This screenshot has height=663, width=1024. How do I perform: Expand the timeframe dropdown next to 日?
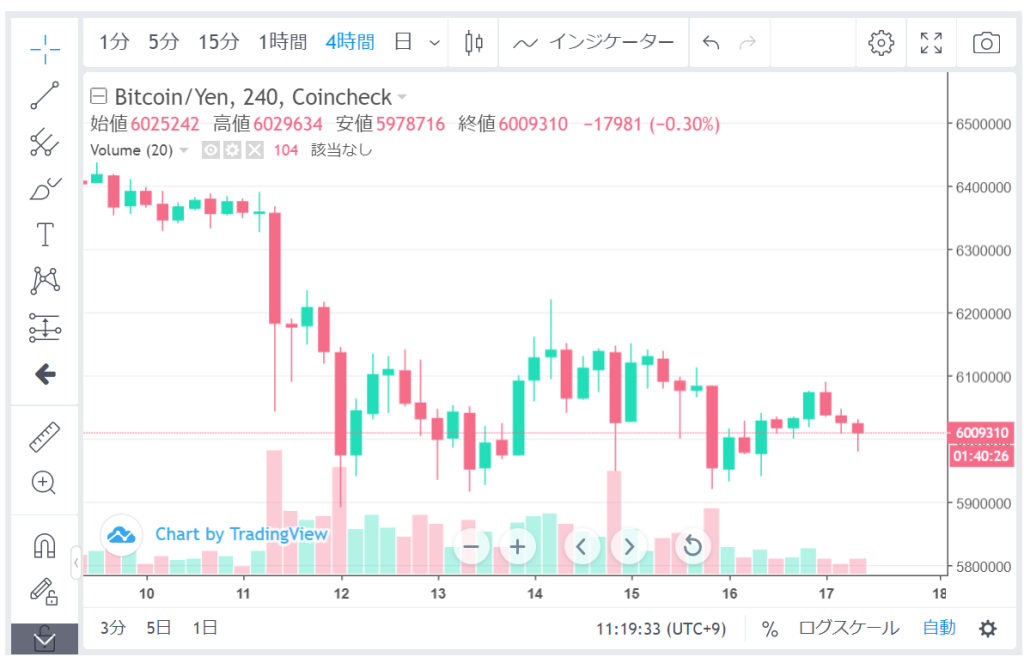[434, 42]
